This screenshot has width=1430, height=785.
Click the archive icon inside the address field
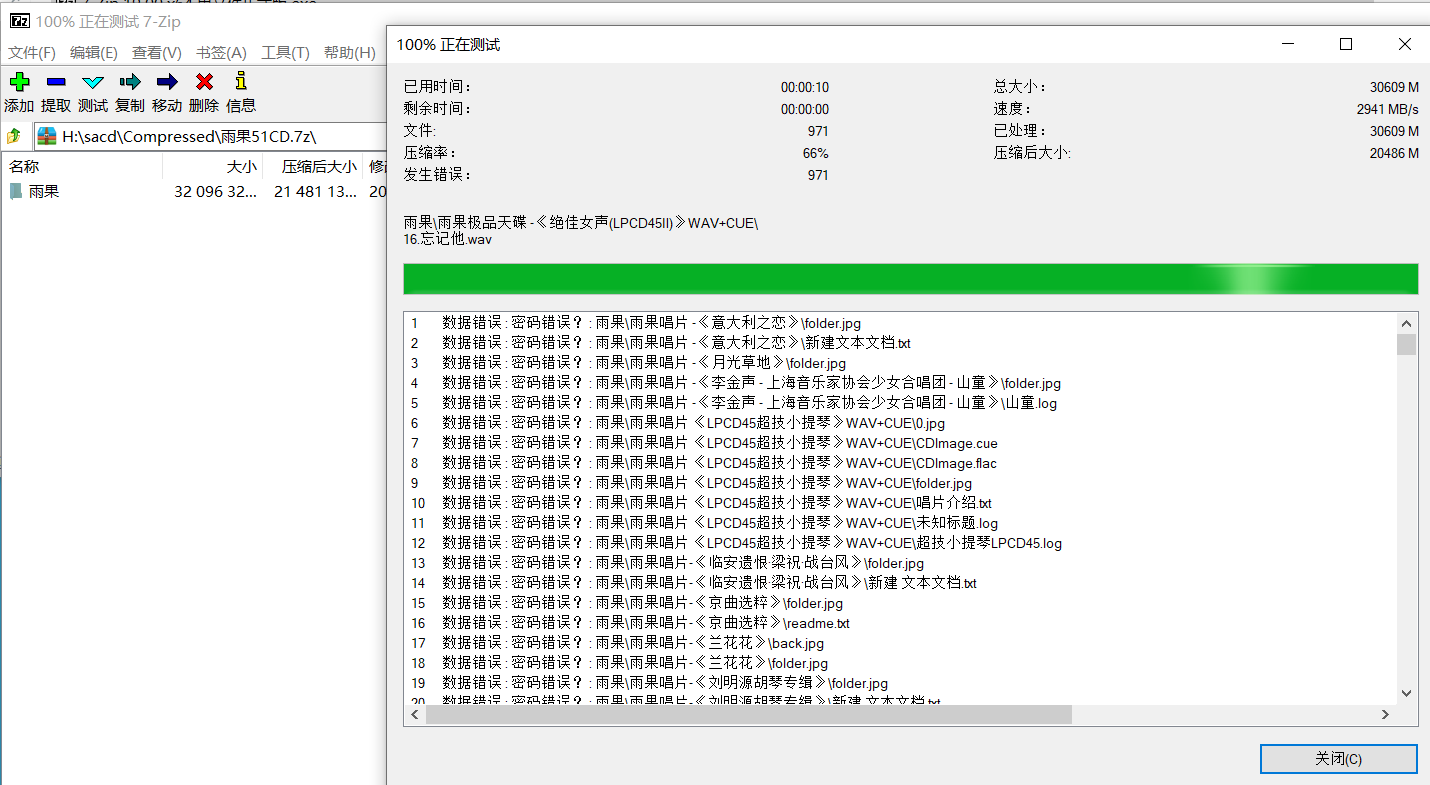[x=47, y=136]
